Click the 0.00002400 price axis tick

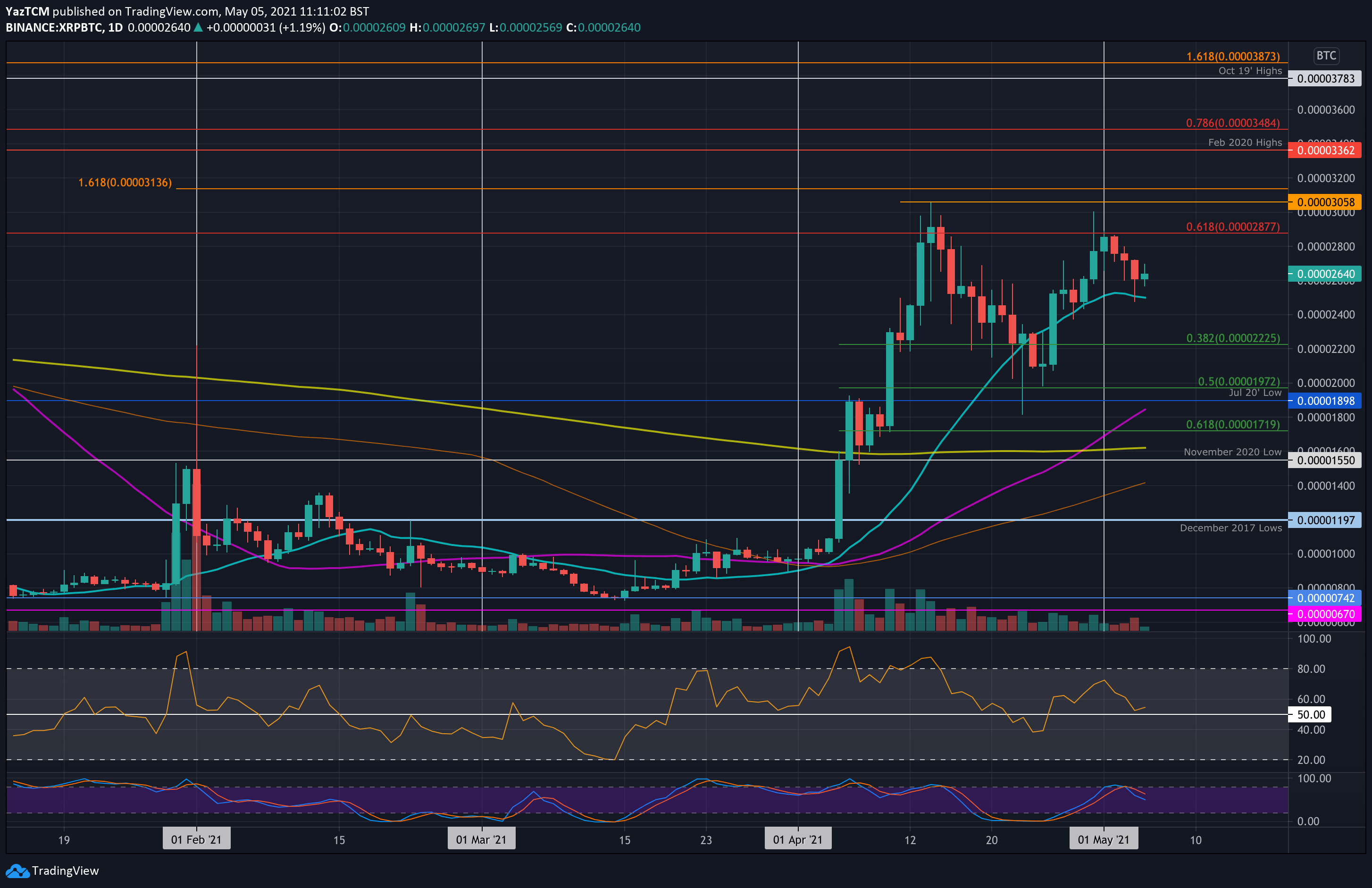1326,314
